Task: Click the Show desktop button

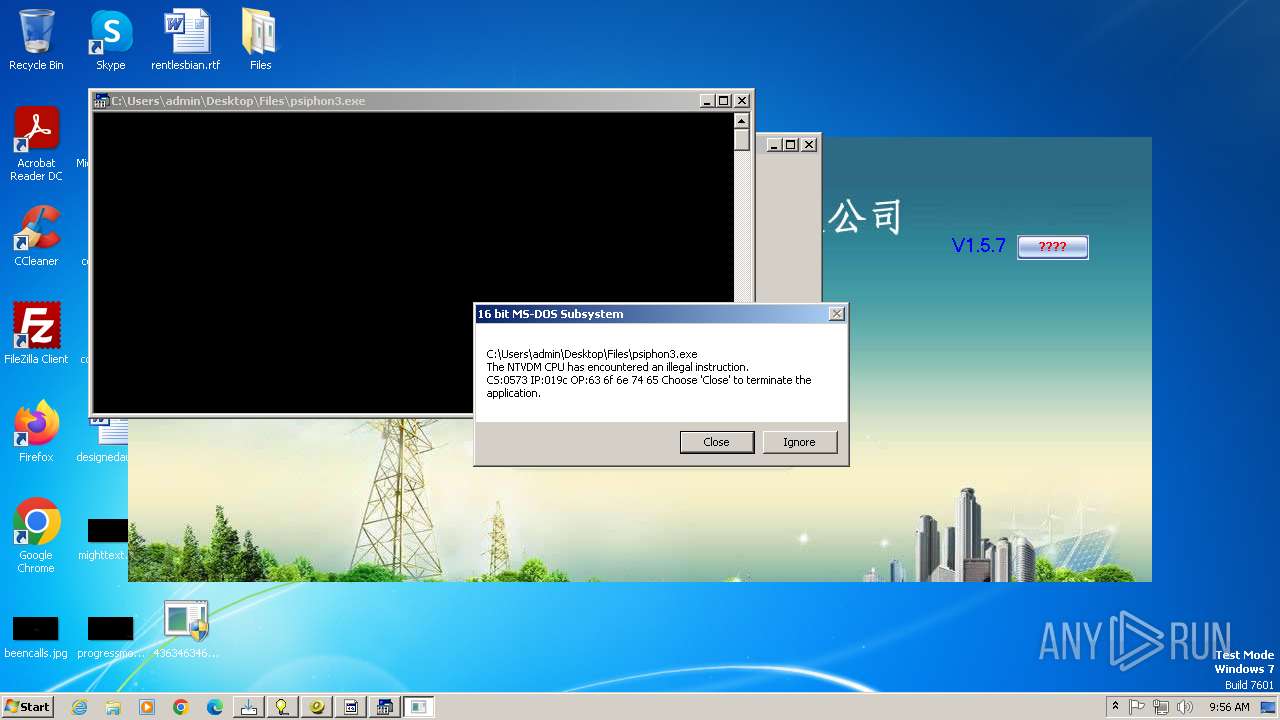Action: pos(1269,707)
